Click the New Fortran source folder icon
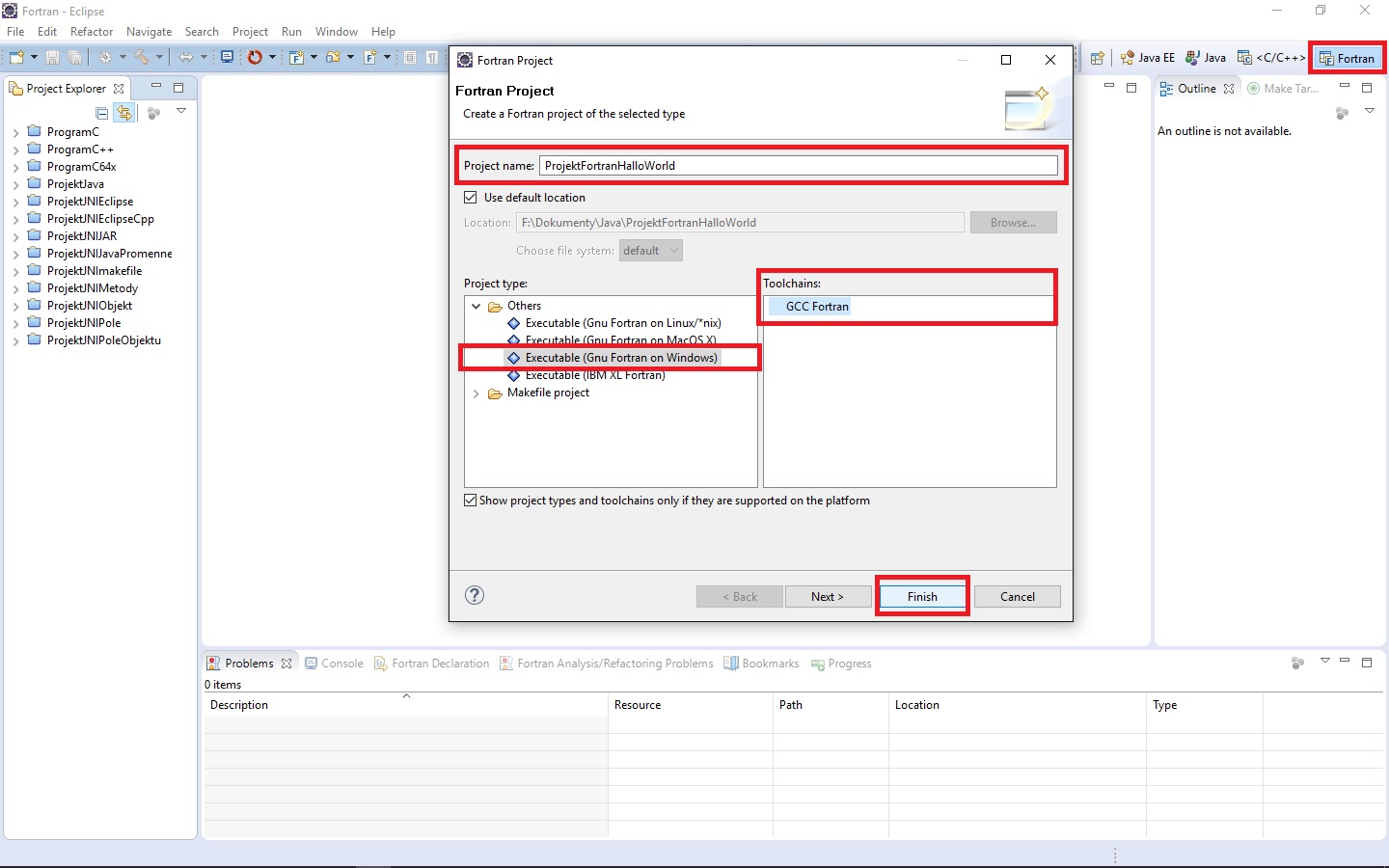 [333, 58]
